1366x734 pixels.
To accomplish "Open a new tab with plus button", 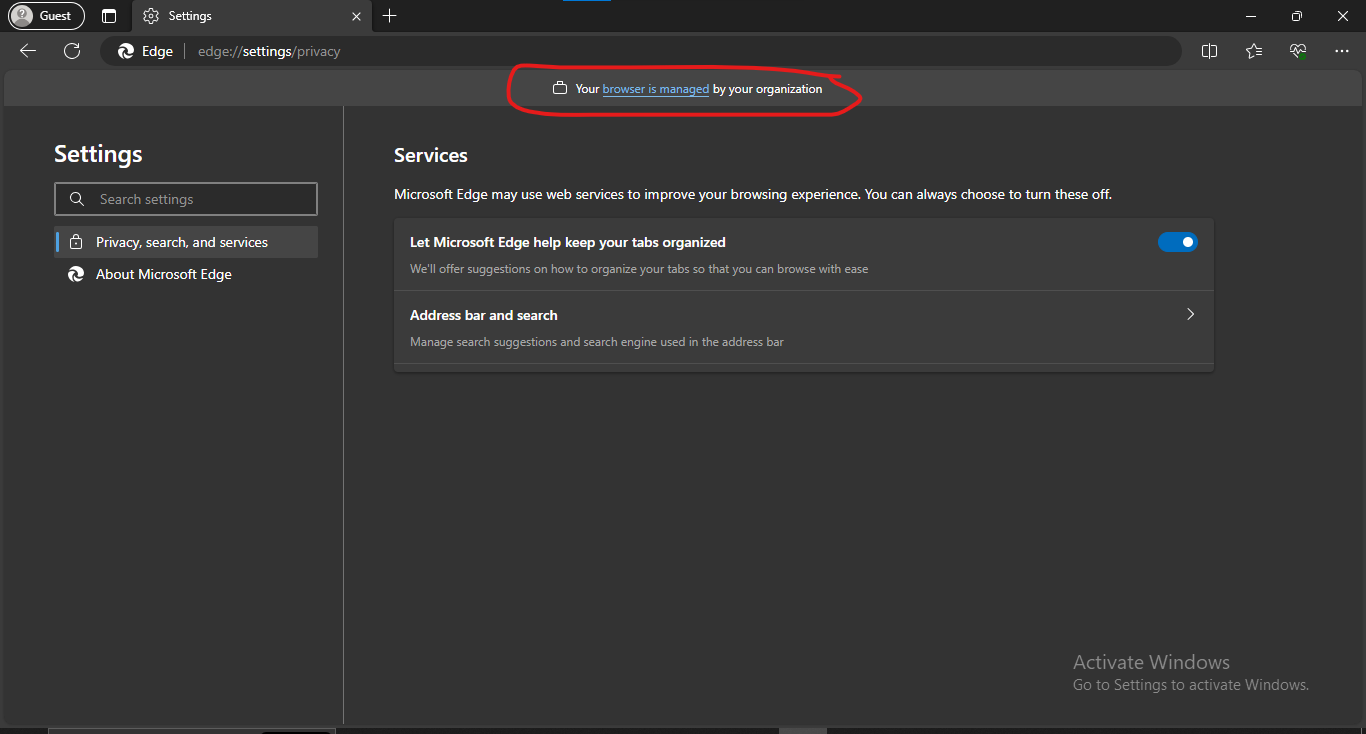I will (390, 16).
